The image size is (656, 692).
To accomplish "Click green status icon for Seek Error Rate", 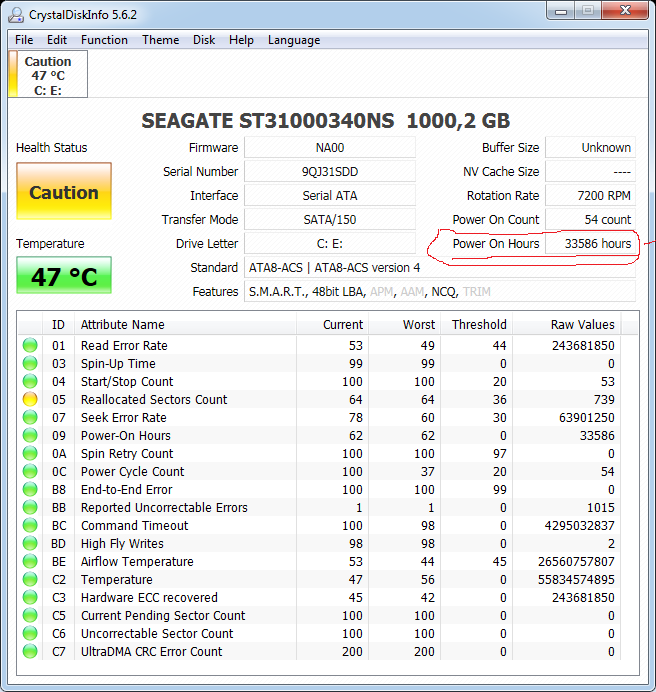I will (30, 417).
